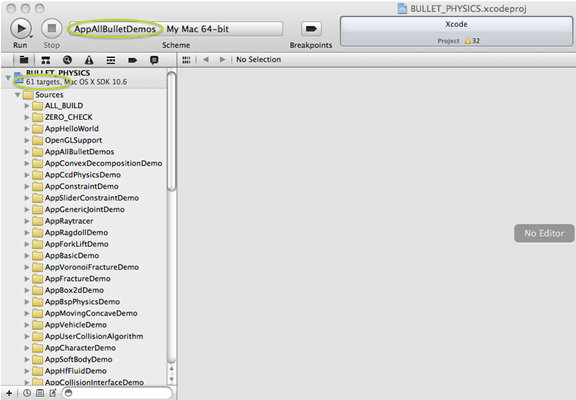This screenshot has width=576, height=400.
Task: Choose the My Mac 64-bit destination
Action: [x=197, y=29]
